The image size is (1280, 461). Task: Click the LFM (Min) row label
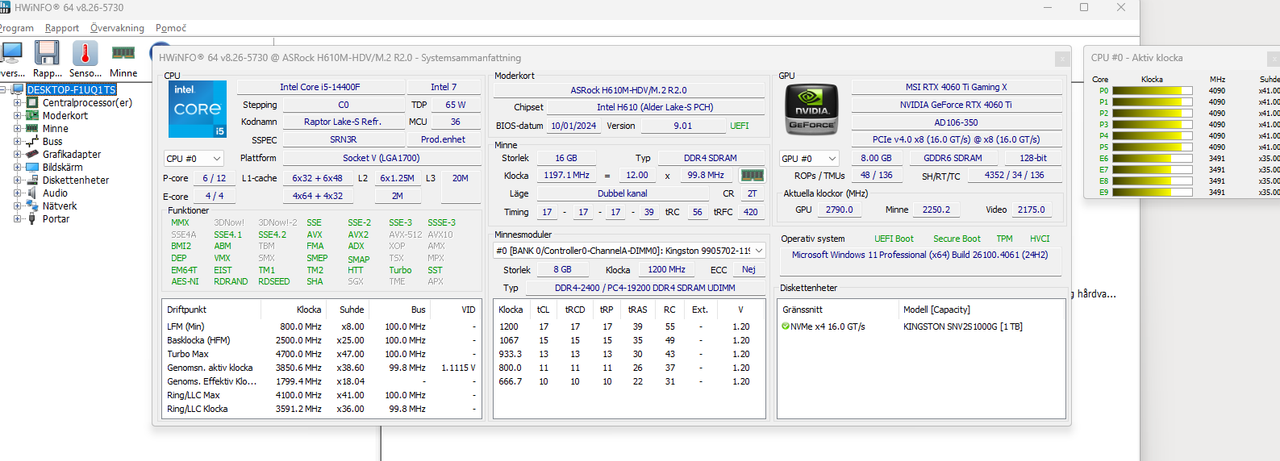[186, 327]
